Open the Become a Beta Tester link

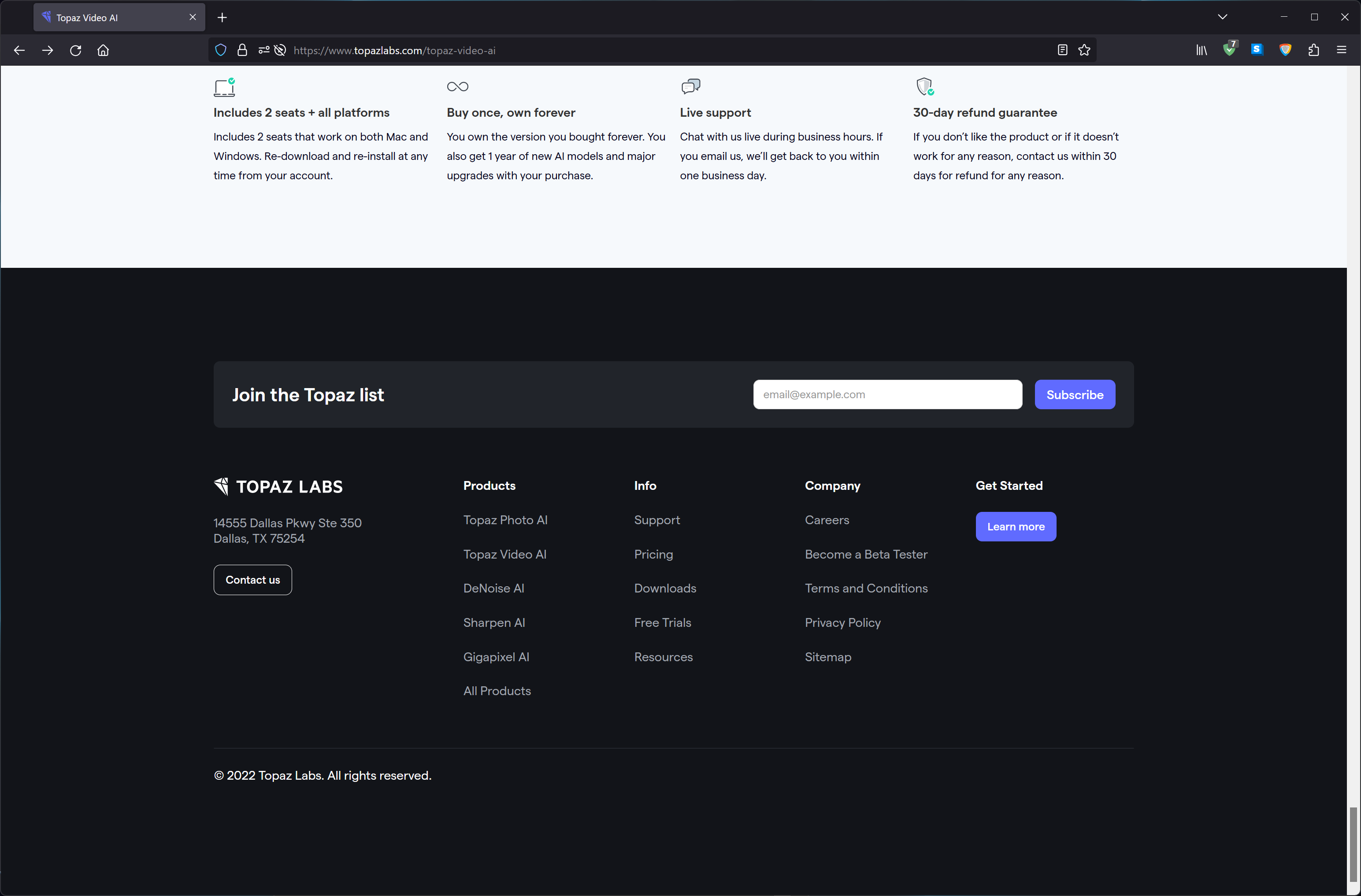tap(866, 554)
